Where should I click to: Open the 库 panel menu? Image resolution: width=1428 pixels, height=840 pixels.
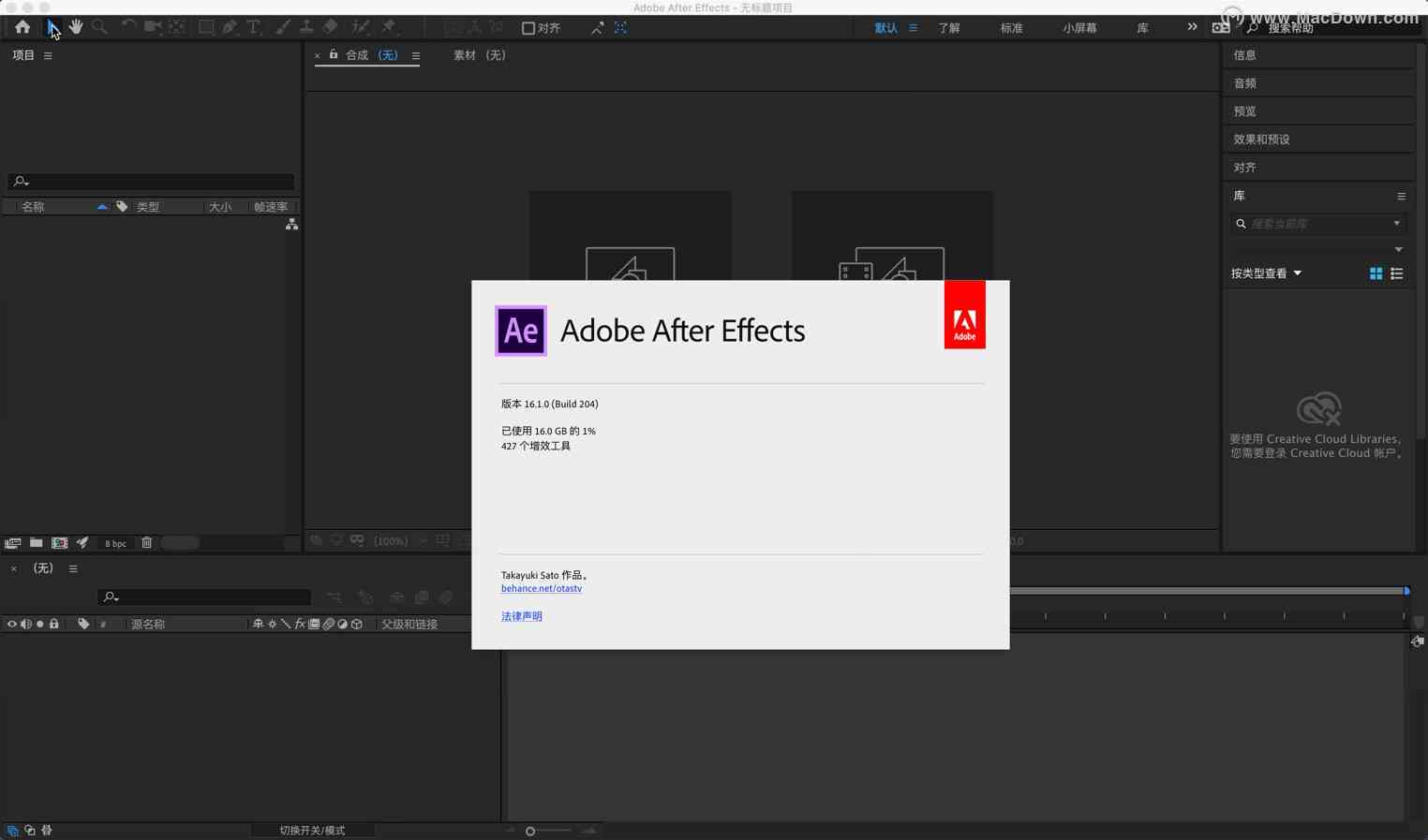[x=1402, y=197]
